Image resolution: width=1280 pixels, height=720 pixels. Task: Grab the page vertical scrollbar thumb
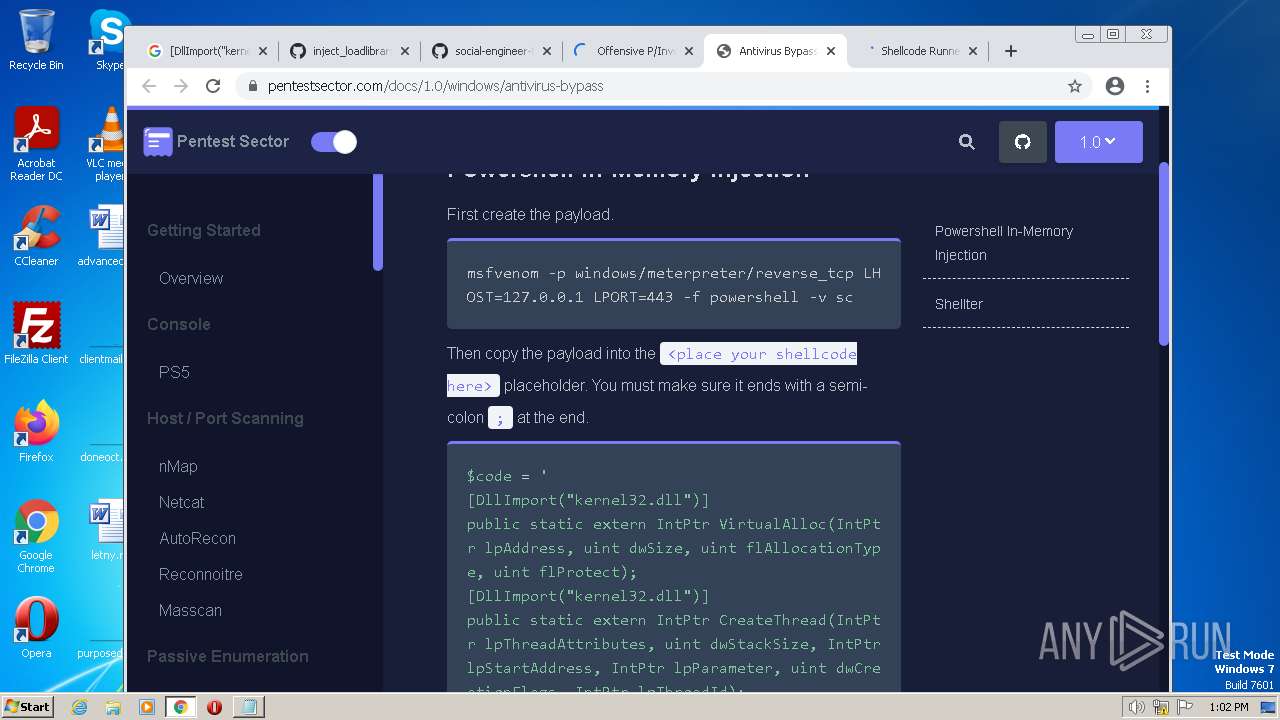[1163, 254]
